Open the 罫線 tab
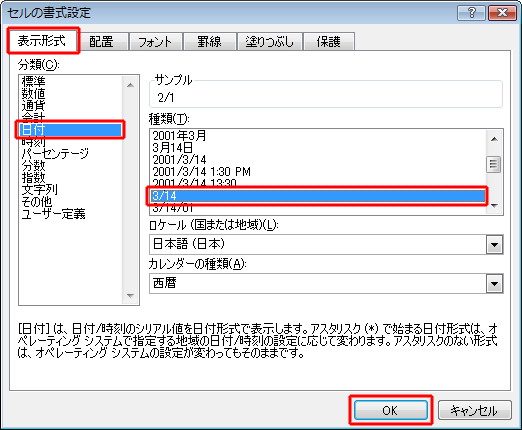The width and height of the screenshot is (522, 430). [209, 42]
